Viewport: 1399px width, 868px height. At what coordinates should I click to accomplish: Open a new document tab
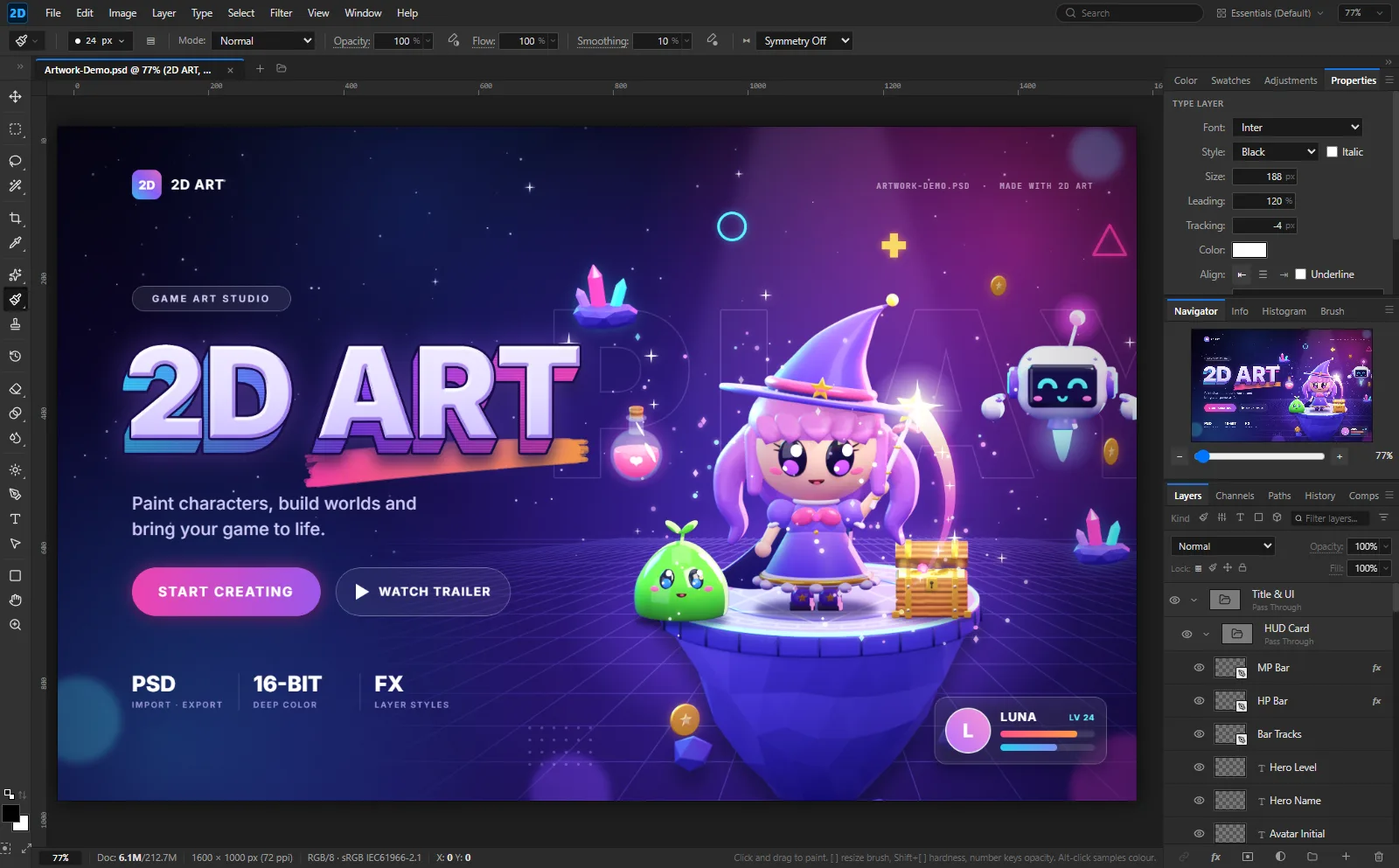260,69
